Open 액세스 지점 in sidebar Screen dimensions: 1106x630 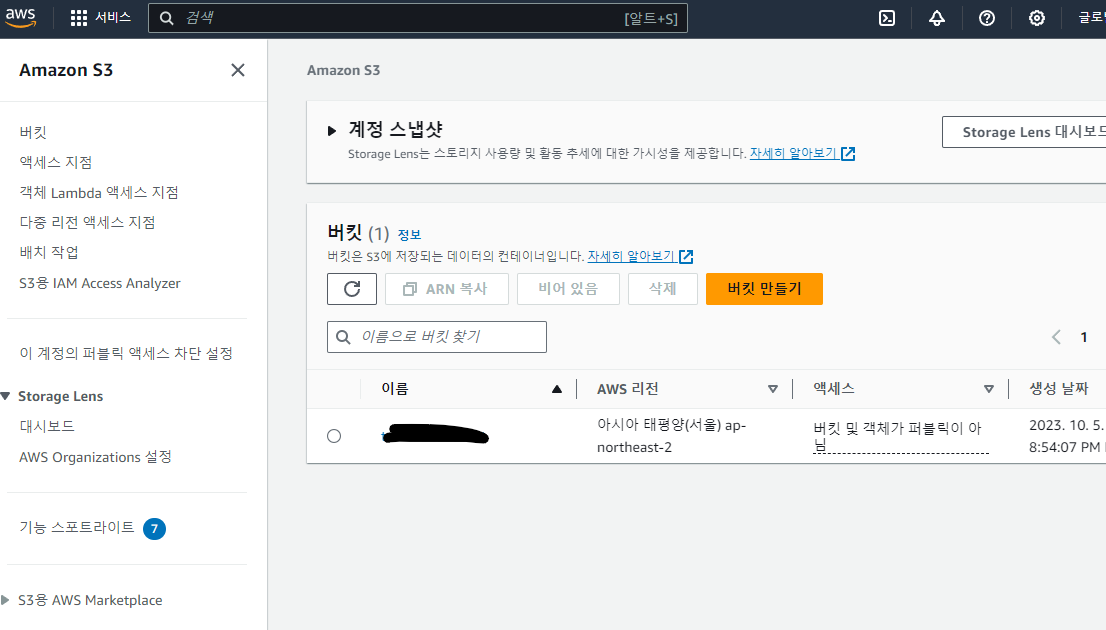pyautogui.click(x=56, y=162)
